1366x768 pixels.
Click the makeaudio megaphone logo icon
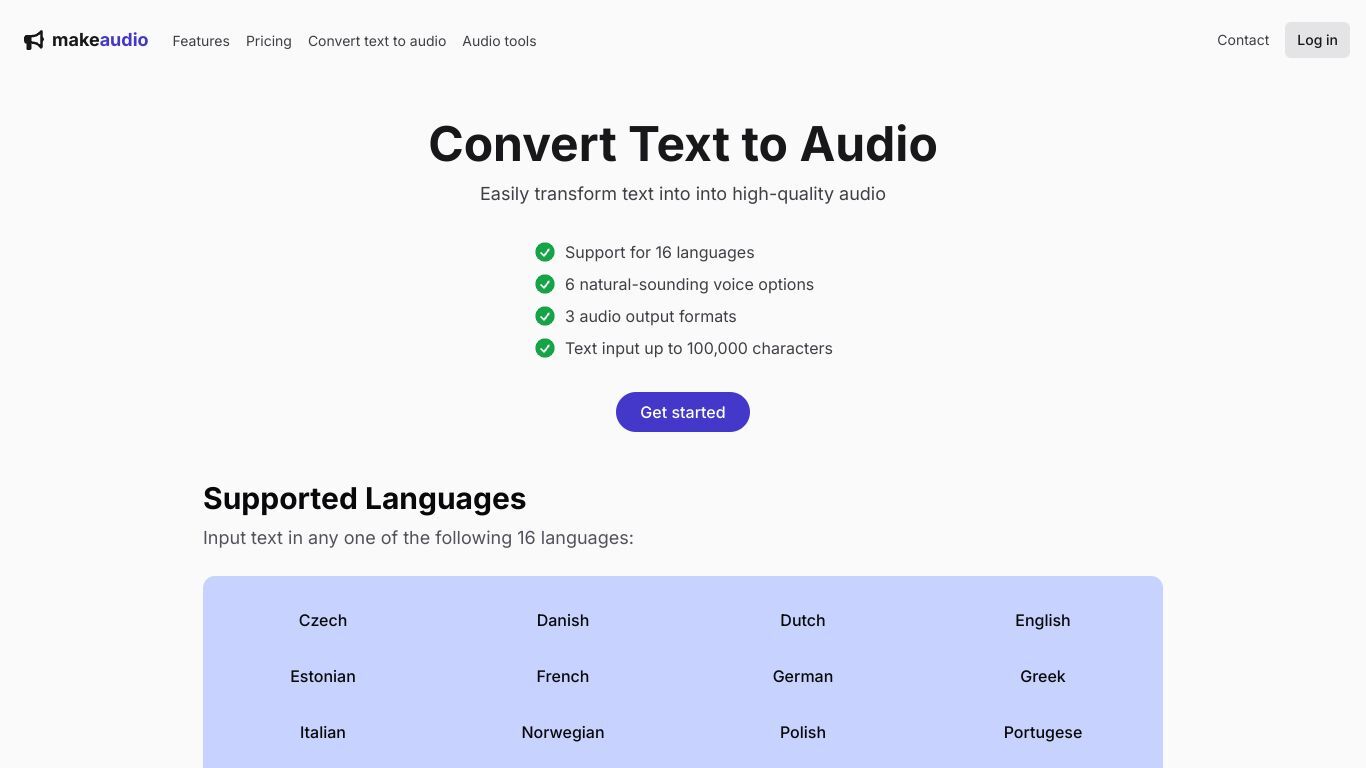pyautogui.click(x=34, y=40)
